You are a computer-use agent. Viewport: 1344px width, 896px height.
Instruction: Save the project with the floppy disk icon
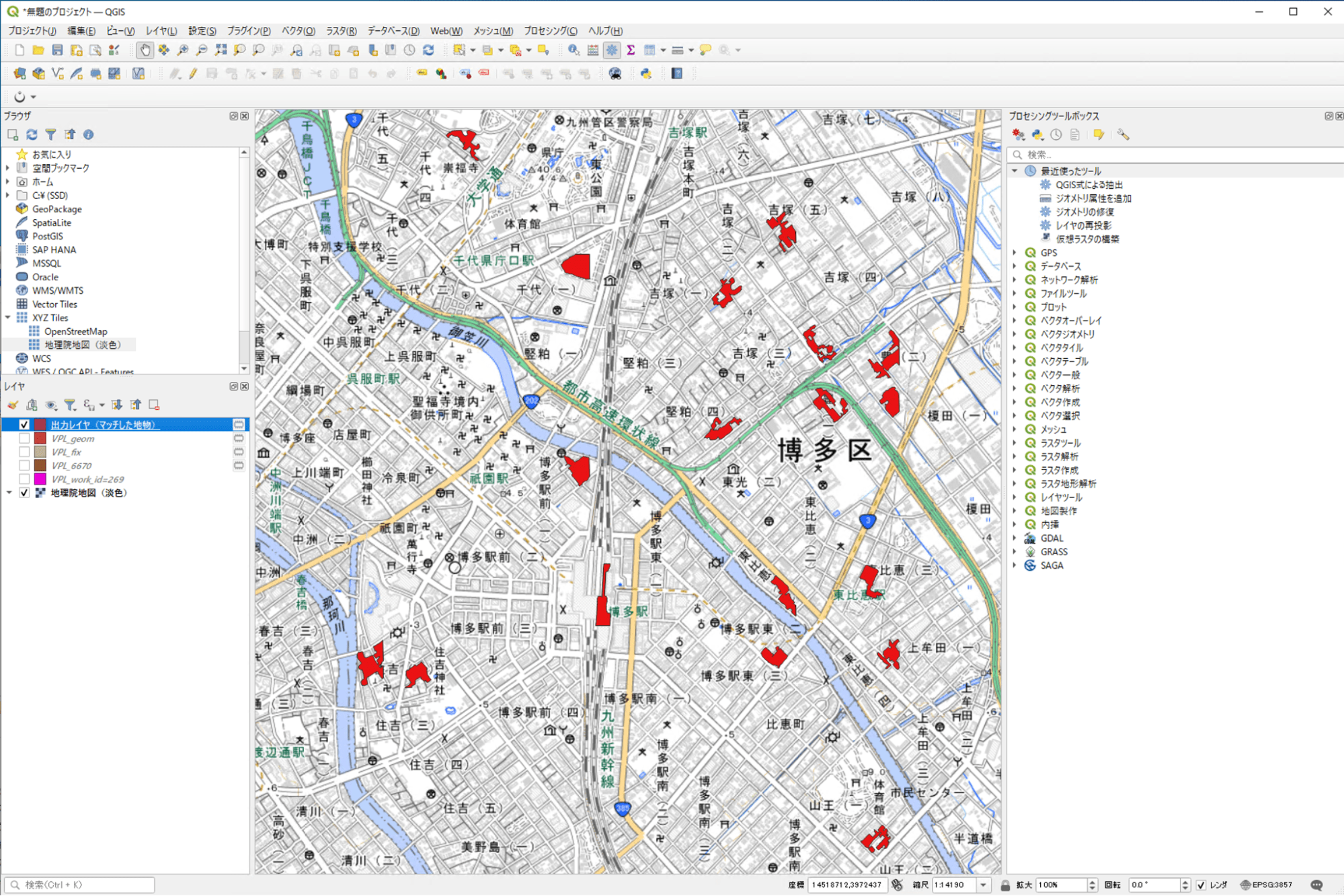coord(57,50)
